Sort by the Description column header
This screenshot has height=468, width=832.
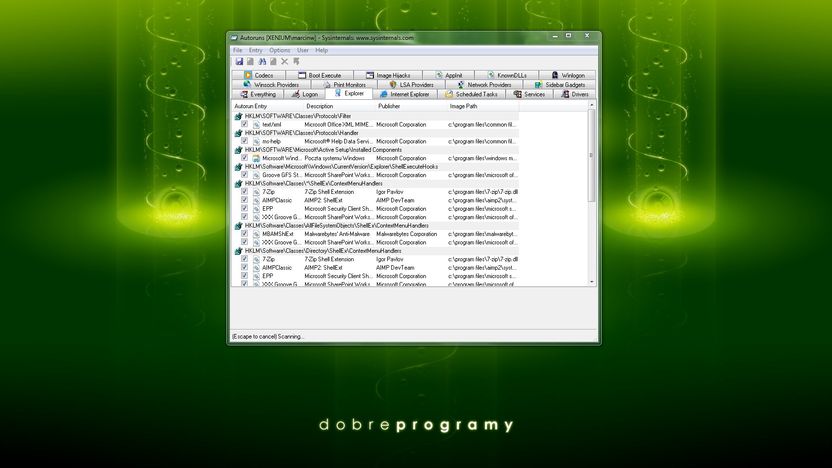click(x=340, y=107)
